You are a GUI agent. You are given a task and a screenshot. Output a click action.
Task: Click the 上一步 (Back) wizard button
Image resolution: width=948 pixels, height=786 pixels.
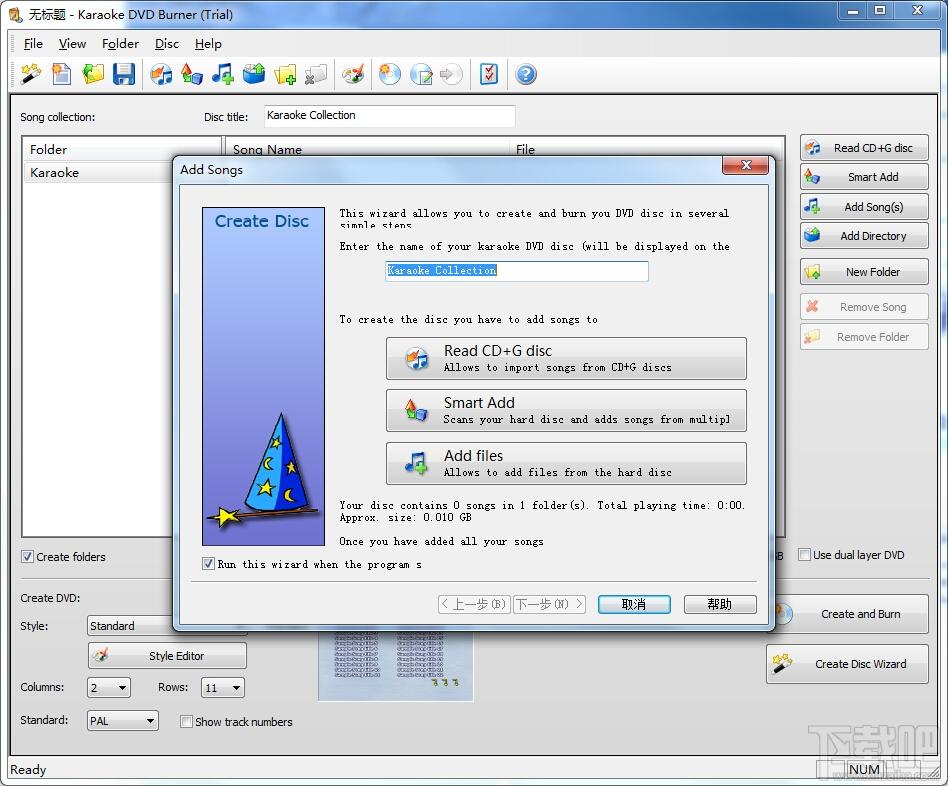point(475,604)
